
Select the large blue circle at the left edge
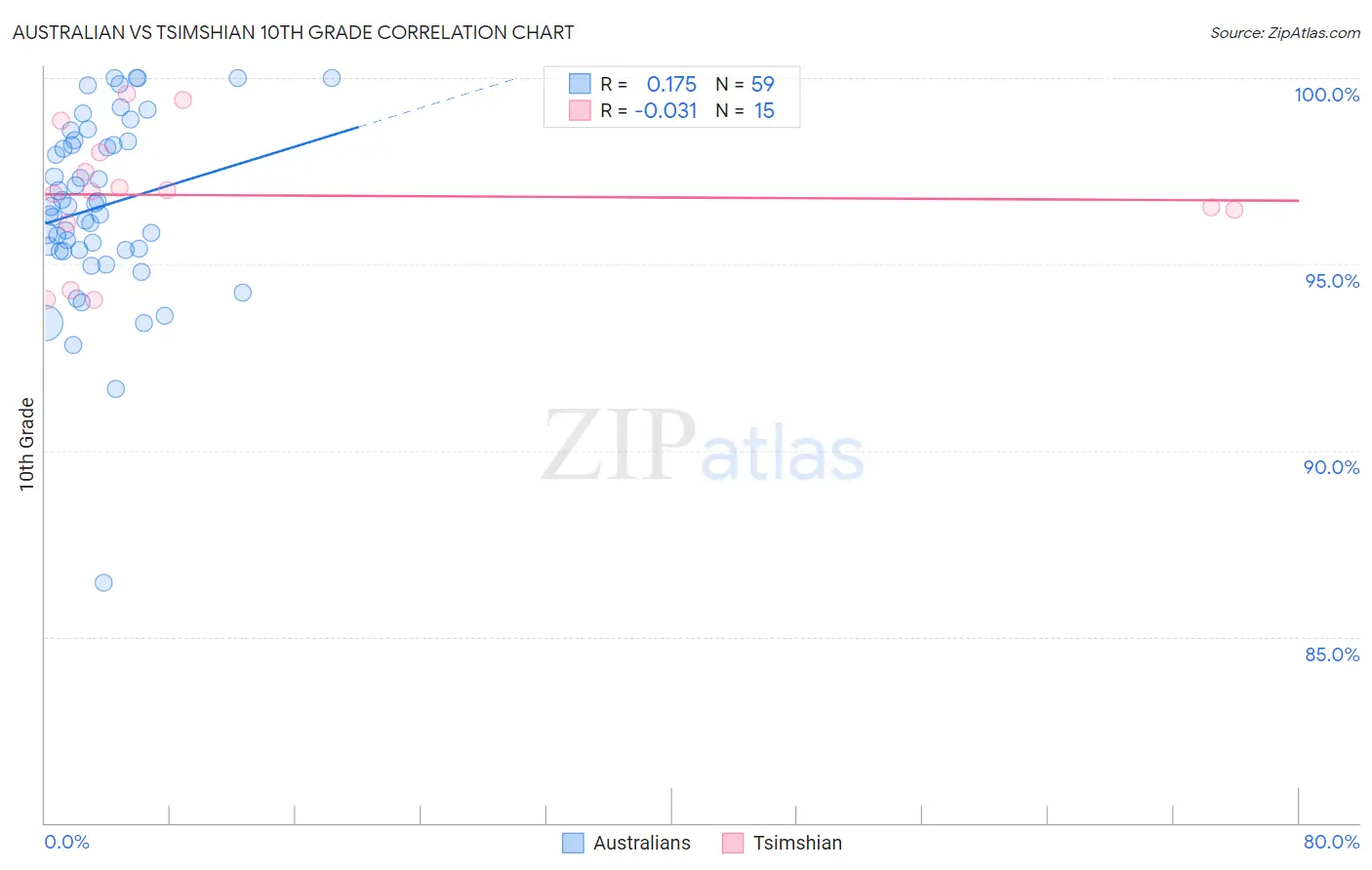pos(45,323)
